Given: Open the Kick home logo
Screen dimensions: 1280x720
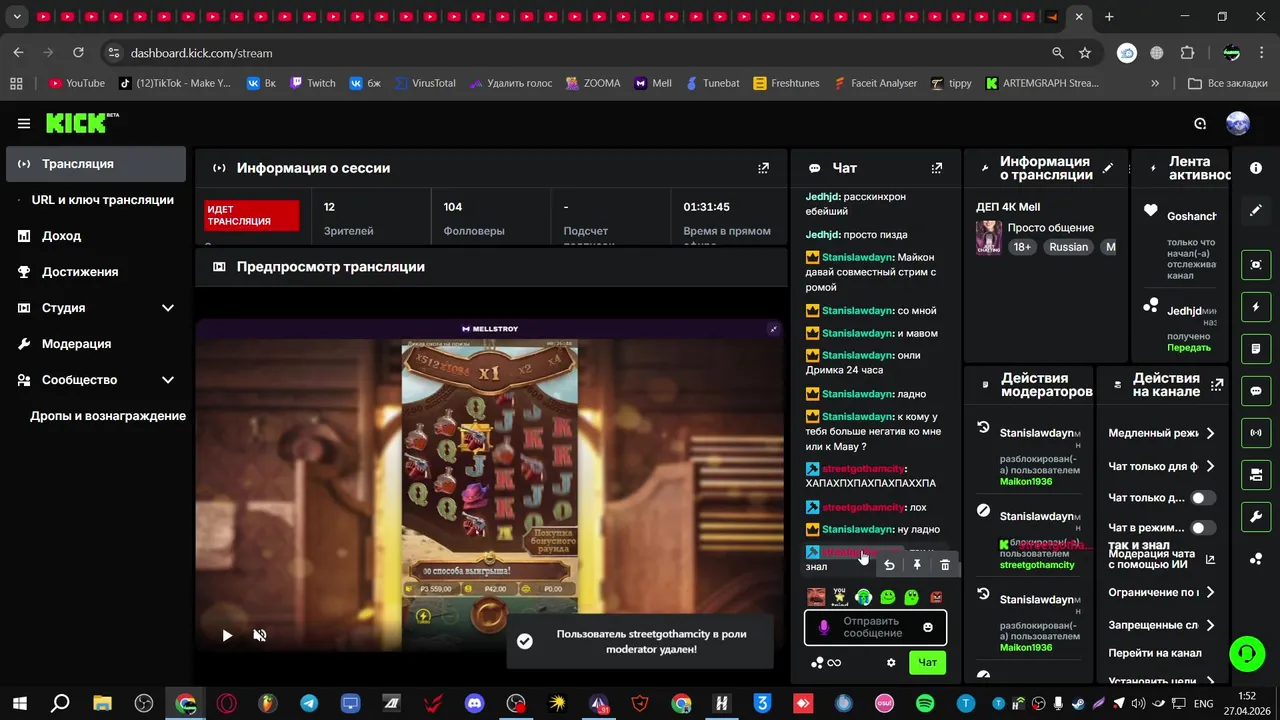Looking at the screenshot, I should [82, 123].
